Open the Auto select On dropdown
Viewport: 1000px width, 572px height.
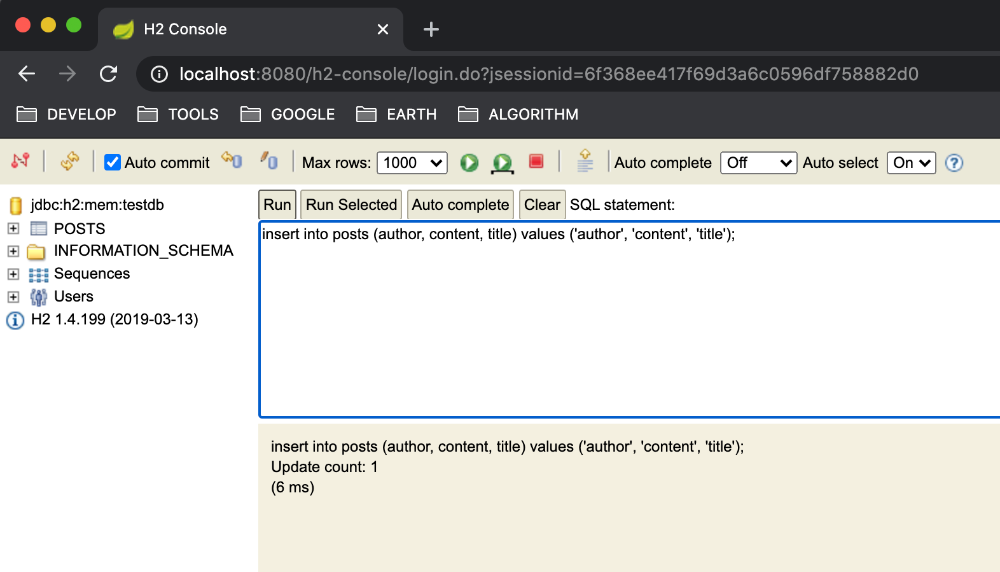[x=911, y=163]
